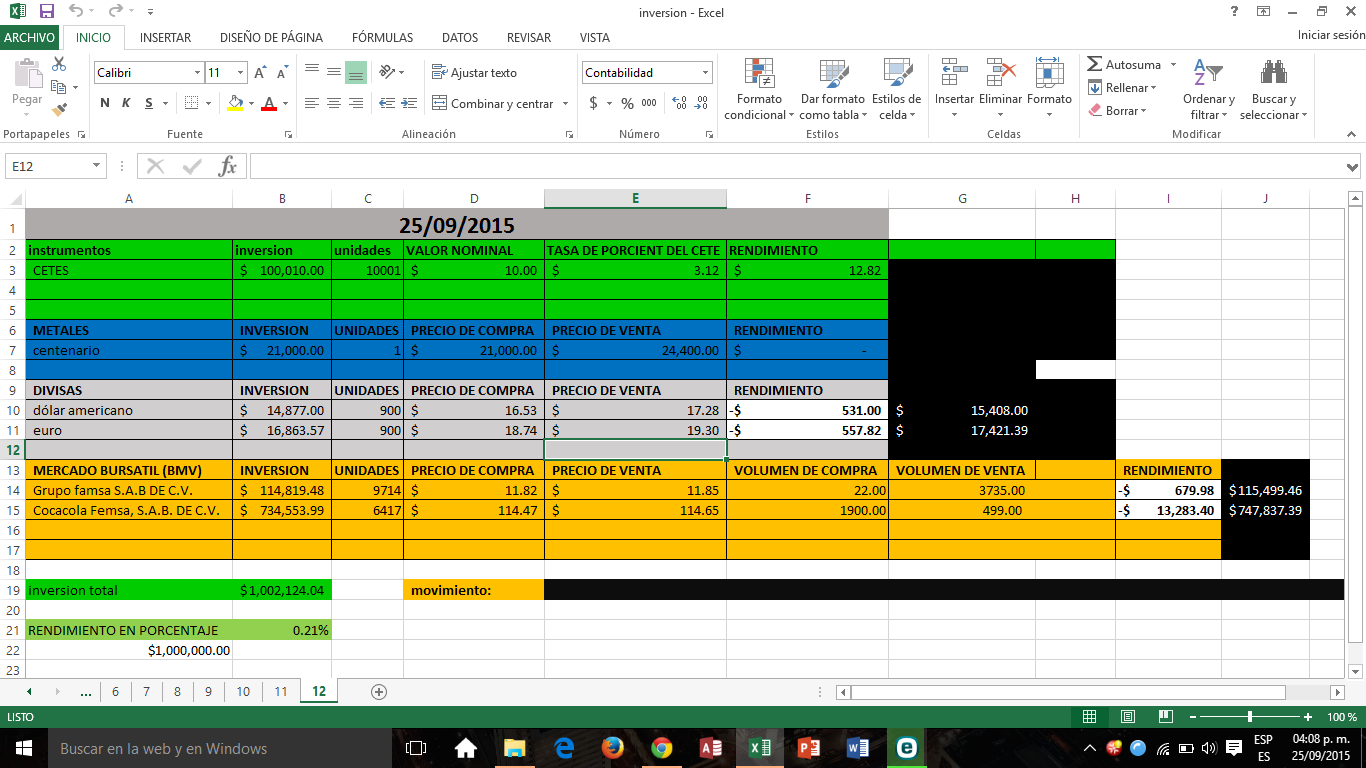Toggle Cursiva italic K button
Screen dimensions: 1366x768
point(127,103)
